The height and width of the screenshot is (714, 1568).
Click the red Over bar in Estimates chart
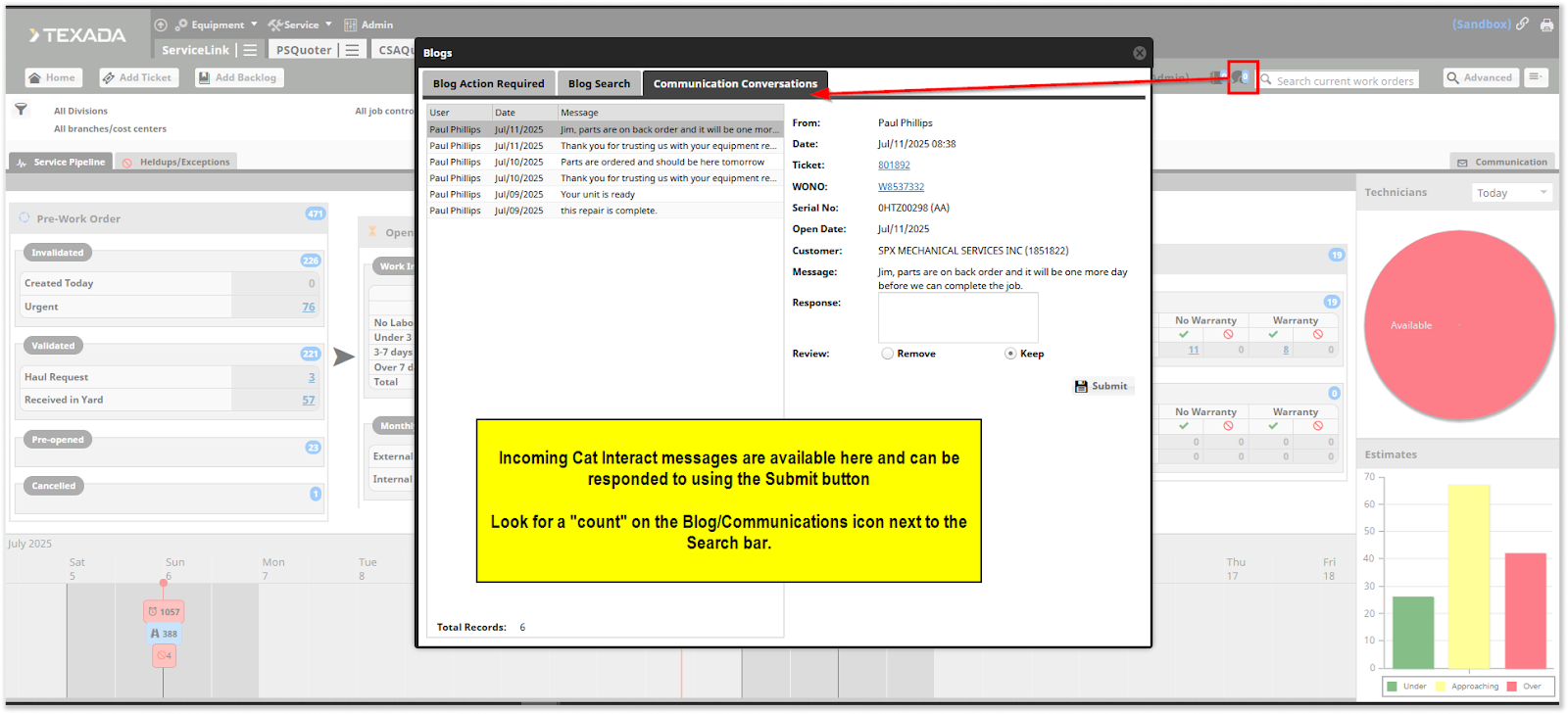[1525, 611]
